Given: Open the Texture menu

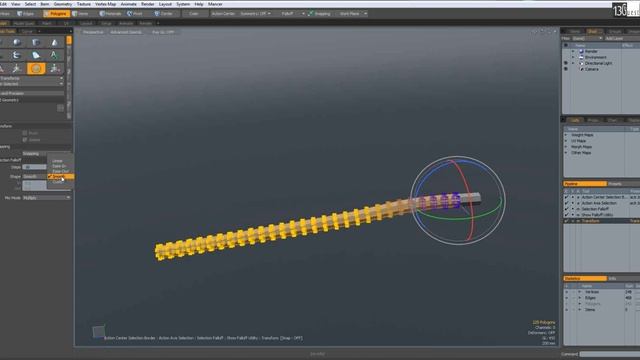Looking at the screenshot, I should click(84, 4).
